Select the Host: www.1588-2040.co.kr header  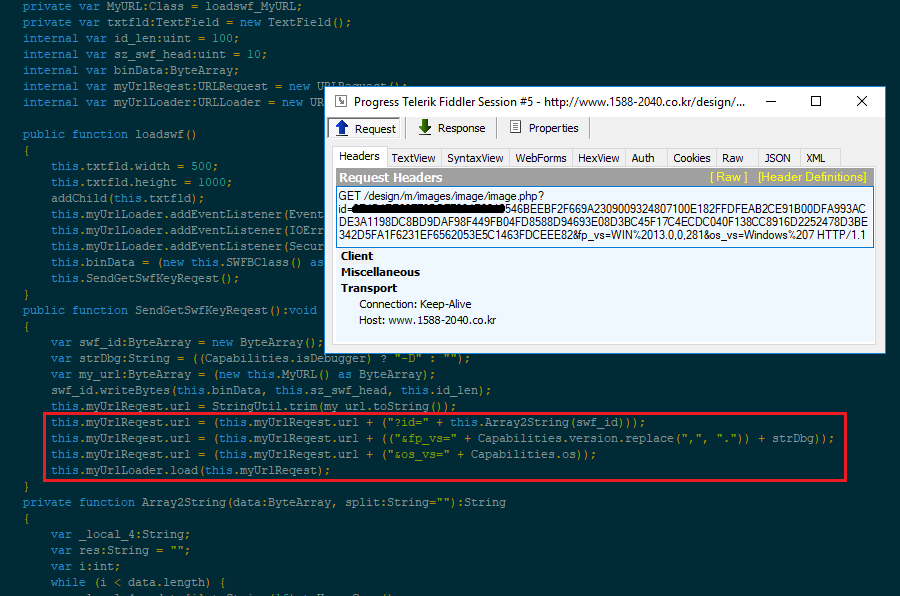click(428, 320)
